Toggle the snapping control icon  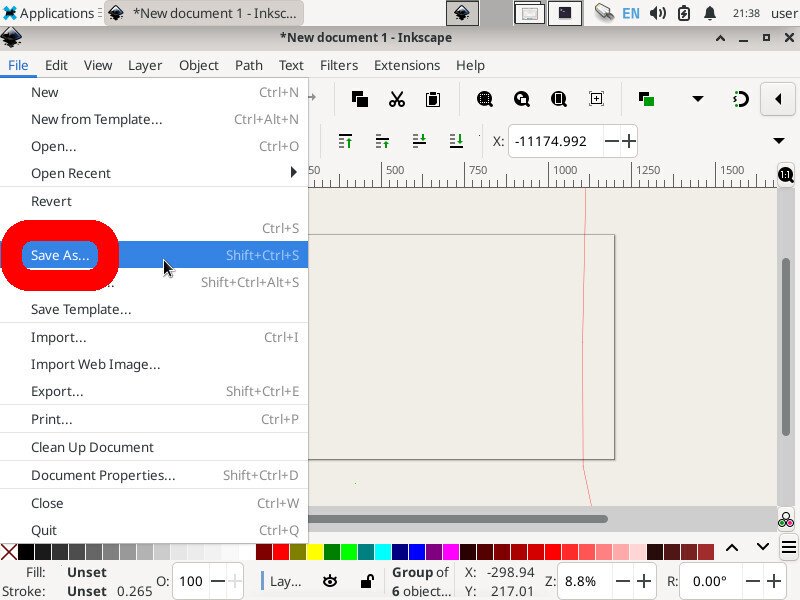pos(740,99)
